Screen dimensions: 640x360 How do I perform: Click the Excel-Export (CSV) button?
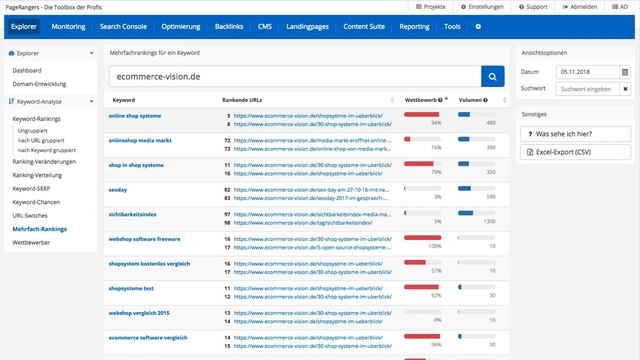[576, 152]
